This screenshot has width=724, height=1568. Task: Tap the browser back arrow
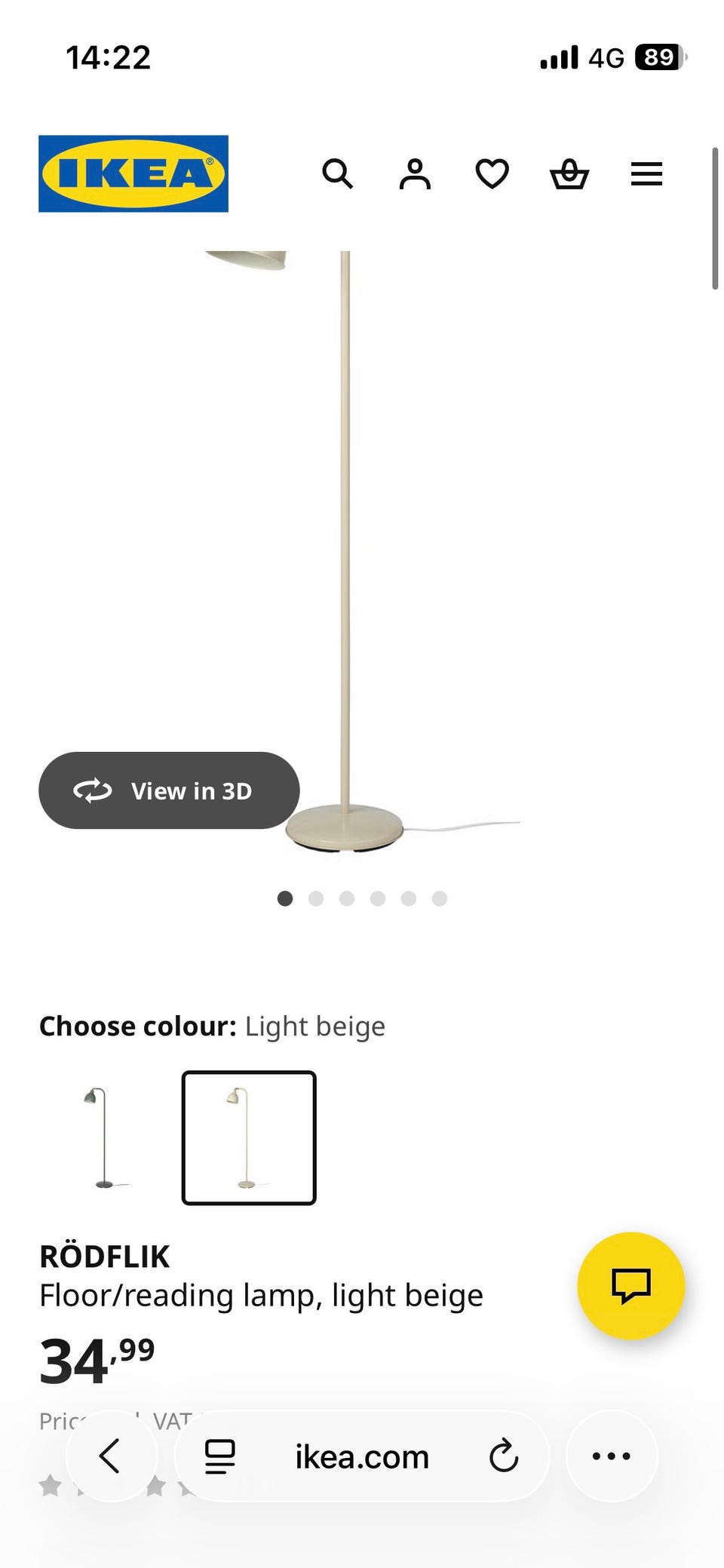[111, 1456]
